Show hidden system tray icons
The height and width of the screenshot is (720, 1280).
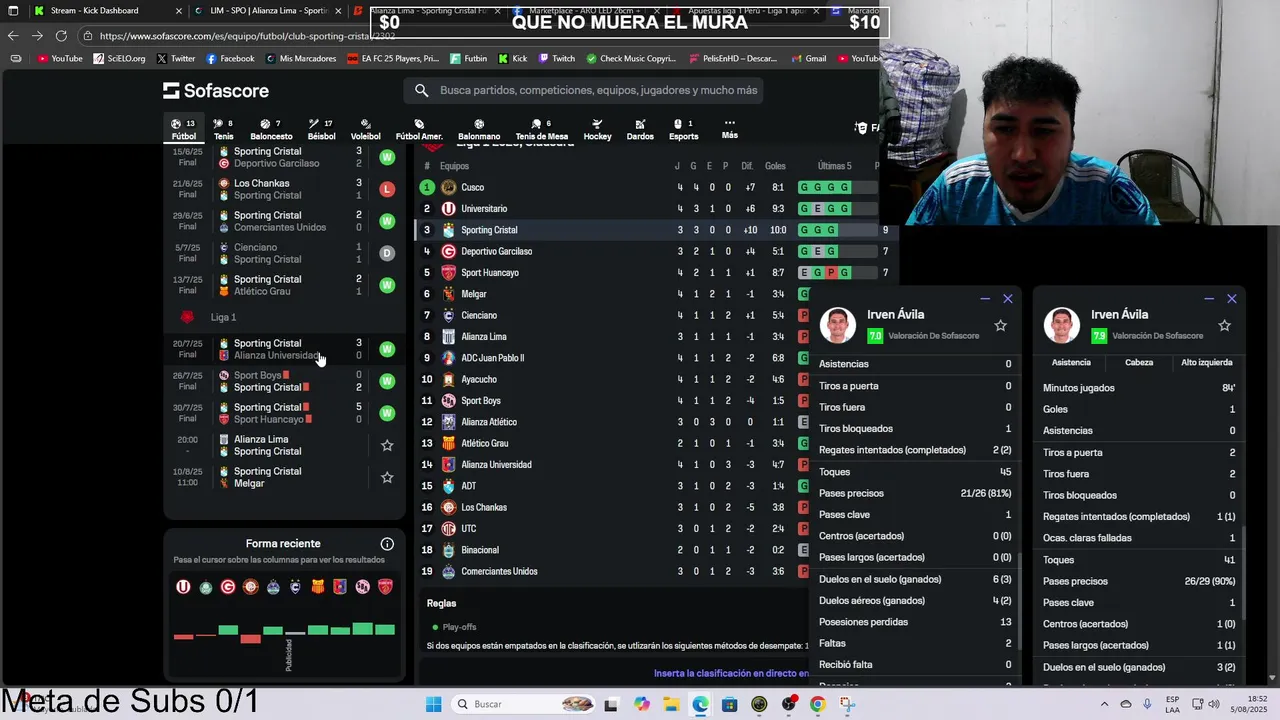(x=1104, y=704)
